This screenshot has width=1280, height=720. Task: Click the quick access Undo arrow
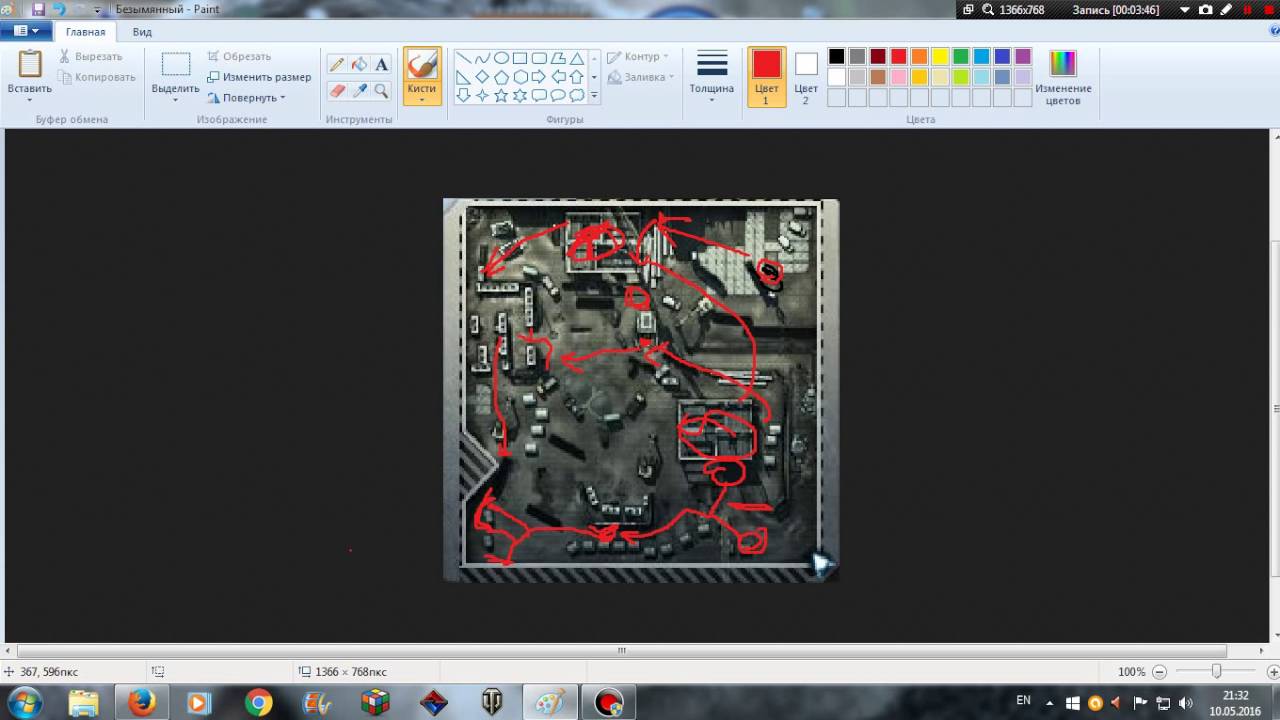point(59,9)
